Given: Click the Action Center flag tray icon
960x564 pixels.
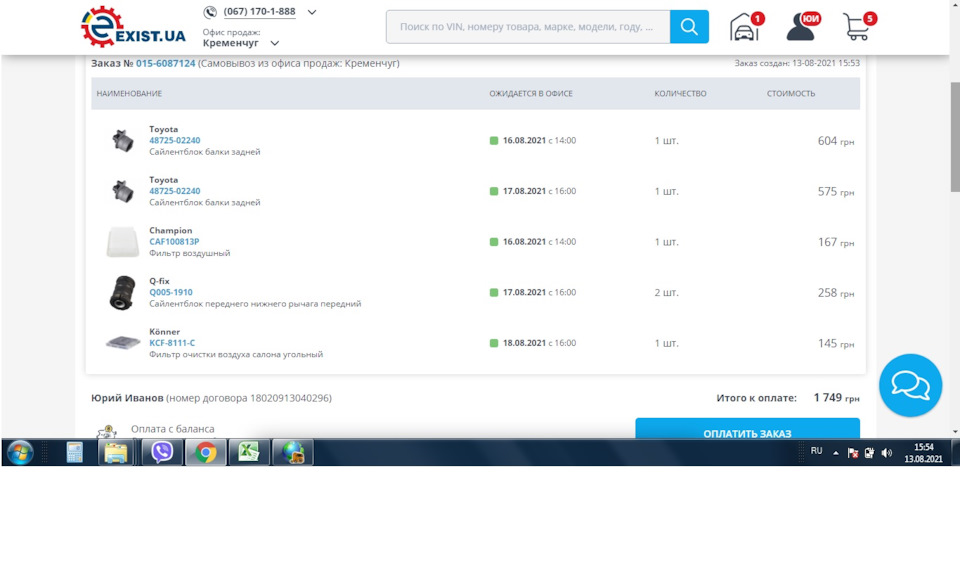Looking at the screenshot, I should tap(853, 453).
